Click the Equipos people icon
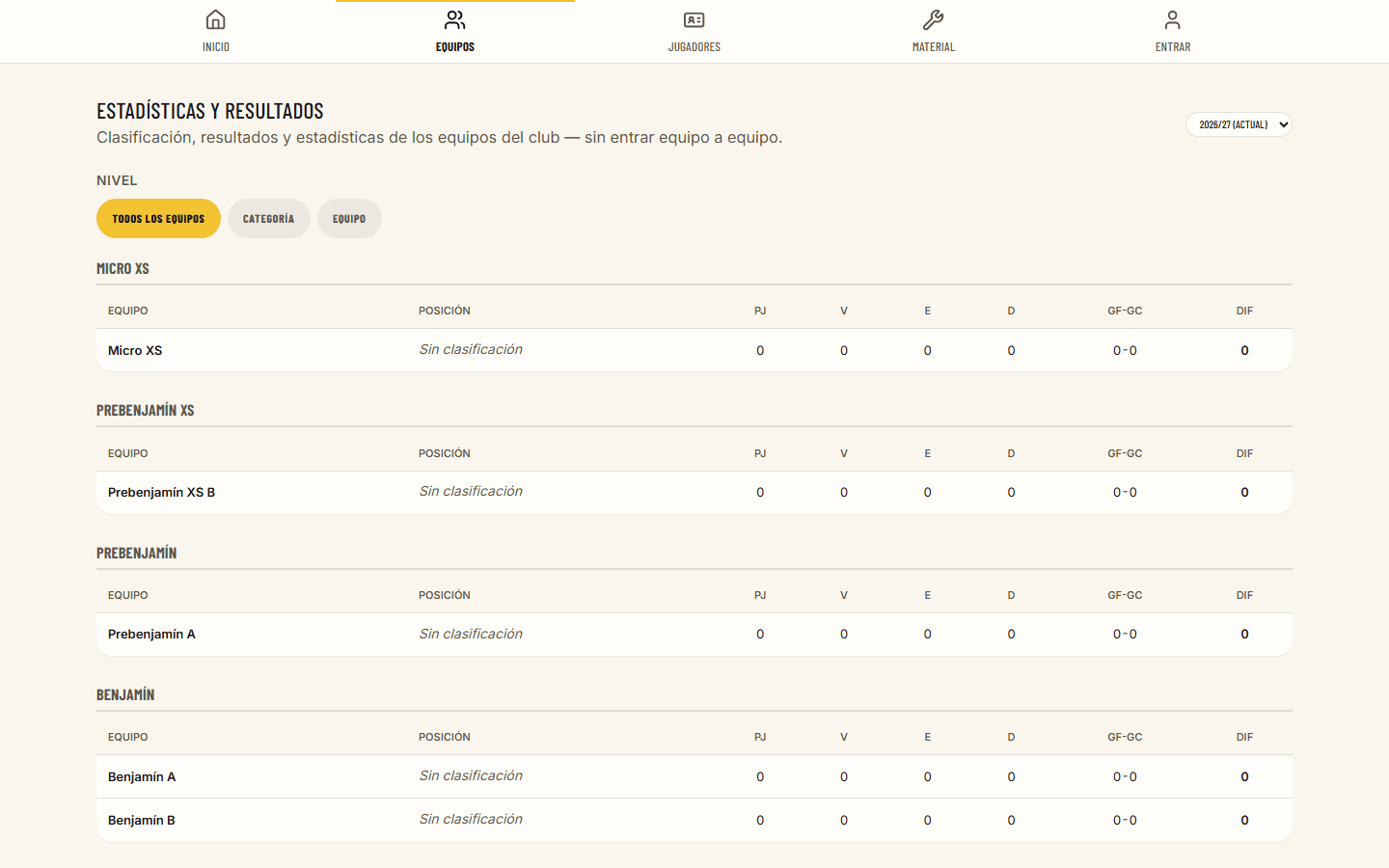 click(x=455, y=19)
